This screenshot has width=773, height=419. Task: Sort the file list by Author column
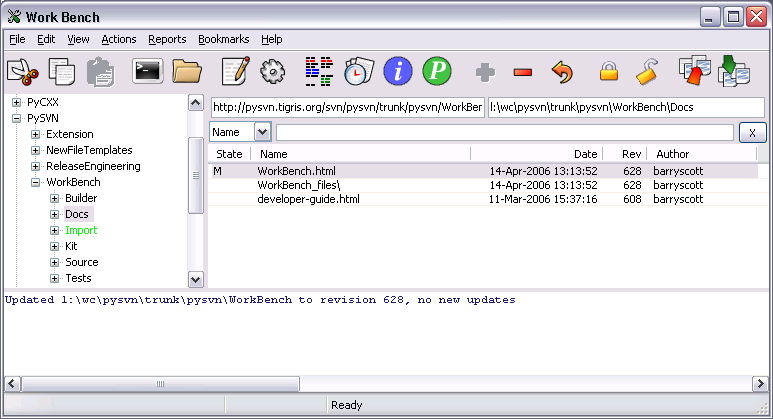702,154
